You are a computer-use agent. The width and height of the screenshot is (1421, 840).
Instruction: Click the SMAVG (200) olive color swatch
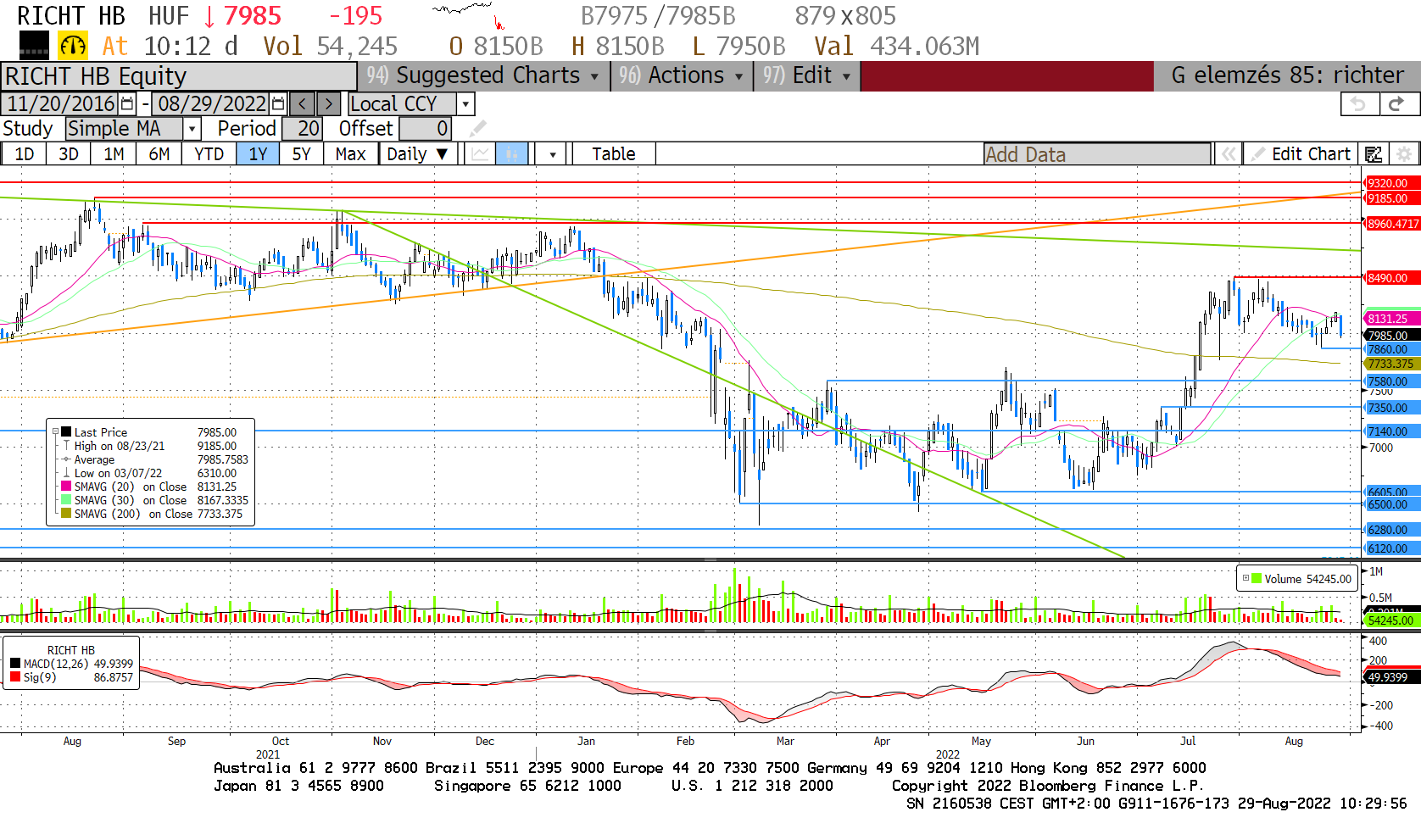66,514
